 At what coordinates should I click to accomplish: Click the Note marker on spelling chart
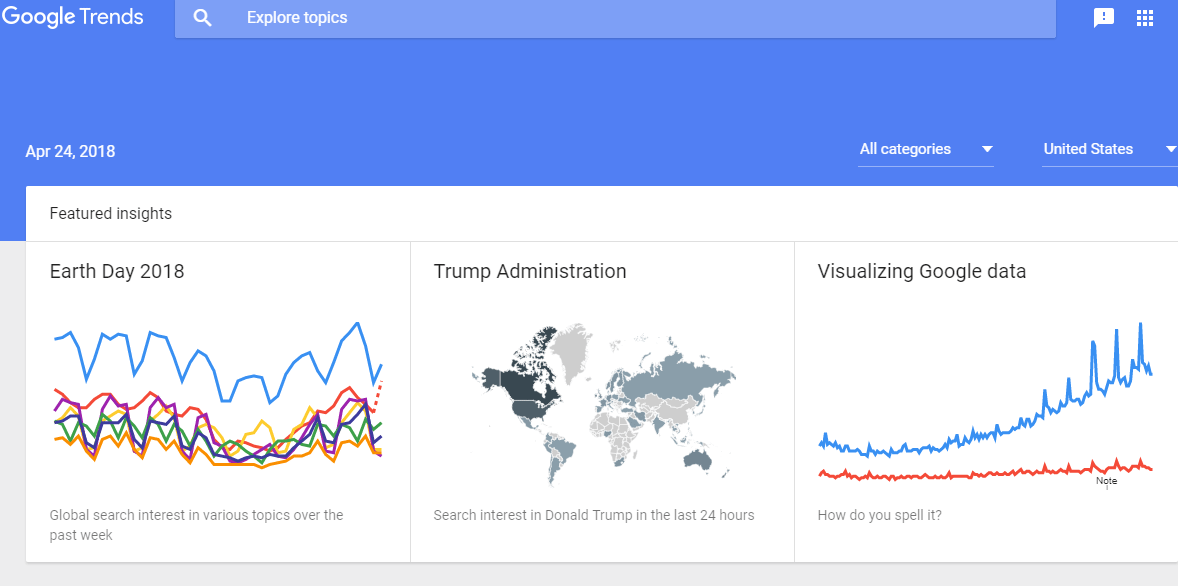coord(1106,482)
